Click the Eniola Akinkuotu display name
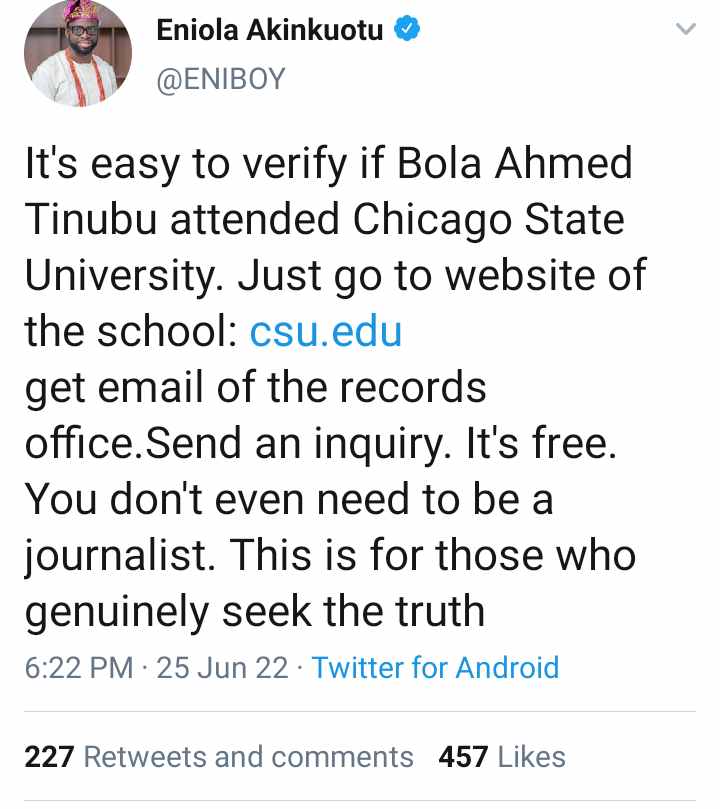The width and height of the screenshot is (720, 809). [x=269, y=31]
